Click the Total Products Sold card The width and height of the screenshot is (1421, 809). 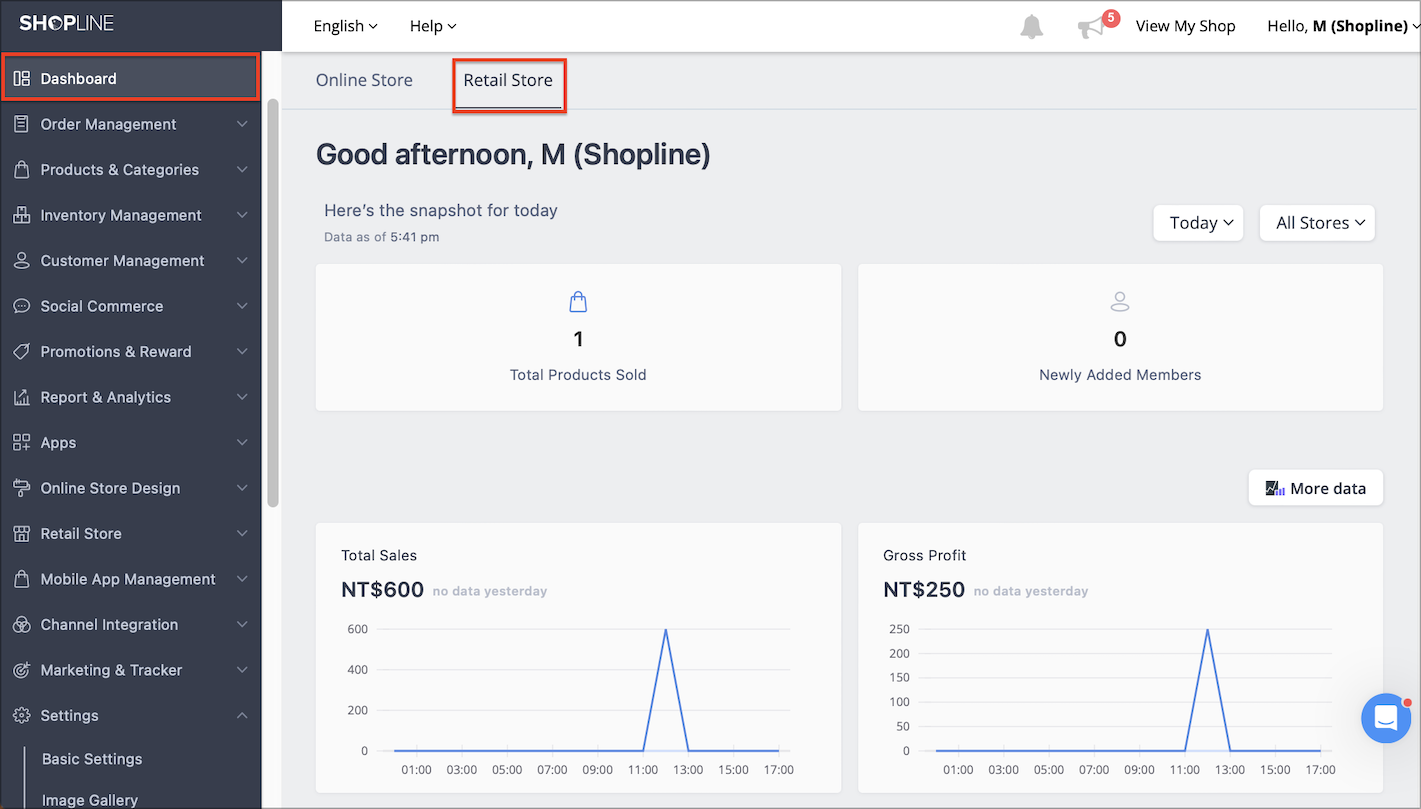[x=578, y=337]
